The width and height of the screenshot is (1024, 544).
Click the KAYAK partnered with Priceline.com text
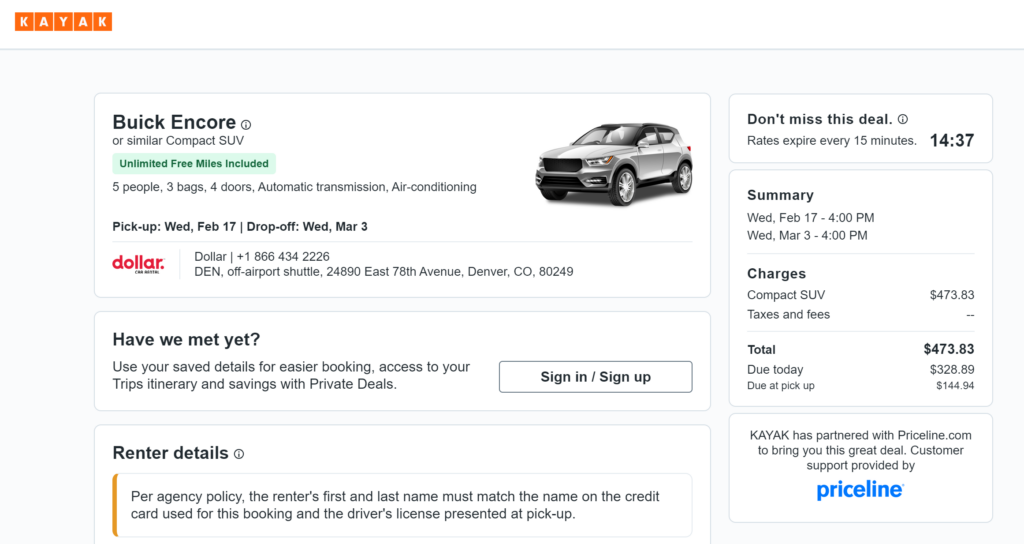point(861,451)
